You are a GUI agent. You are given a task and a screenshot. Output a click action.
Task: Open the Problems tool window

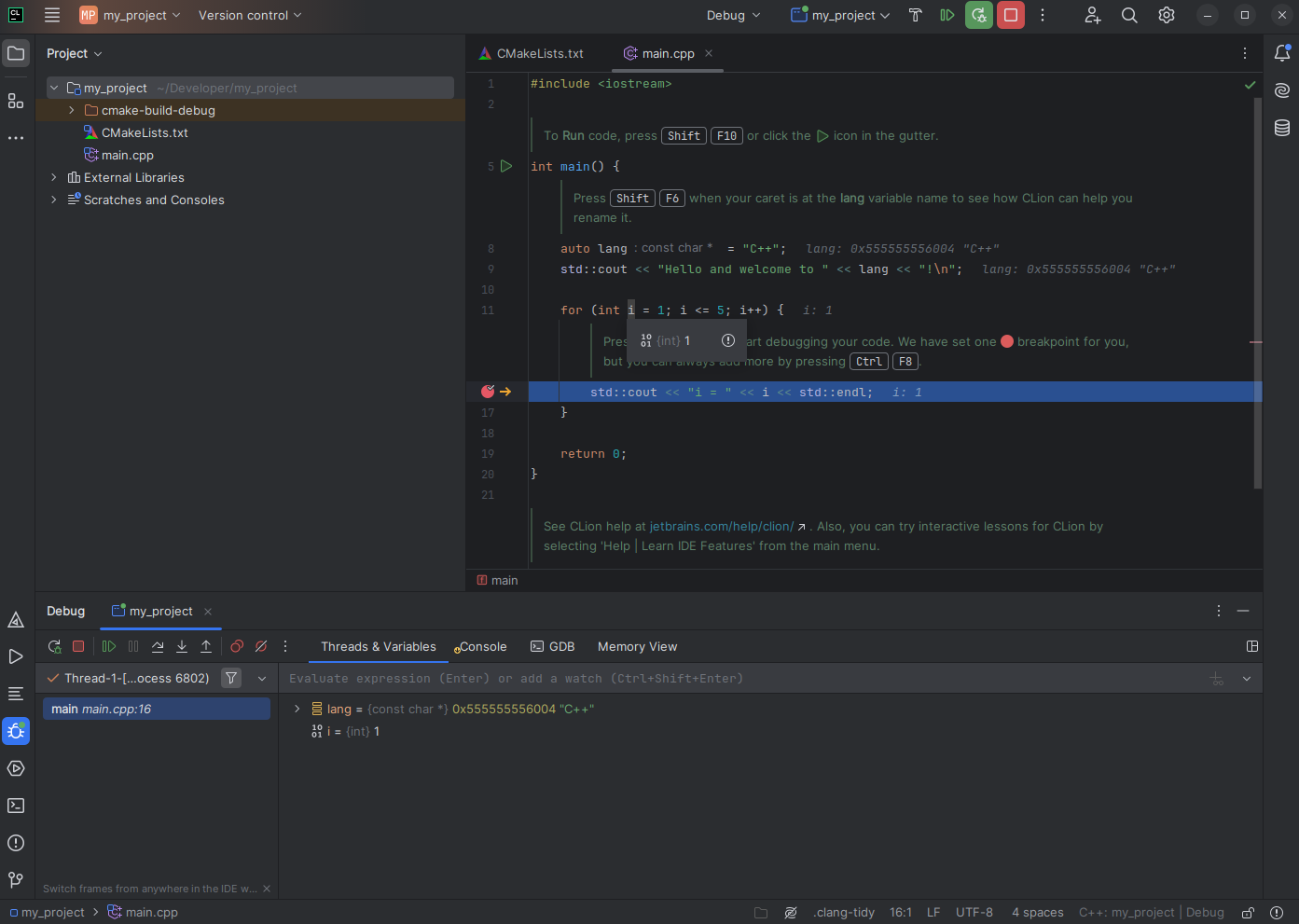click(16, 843)
